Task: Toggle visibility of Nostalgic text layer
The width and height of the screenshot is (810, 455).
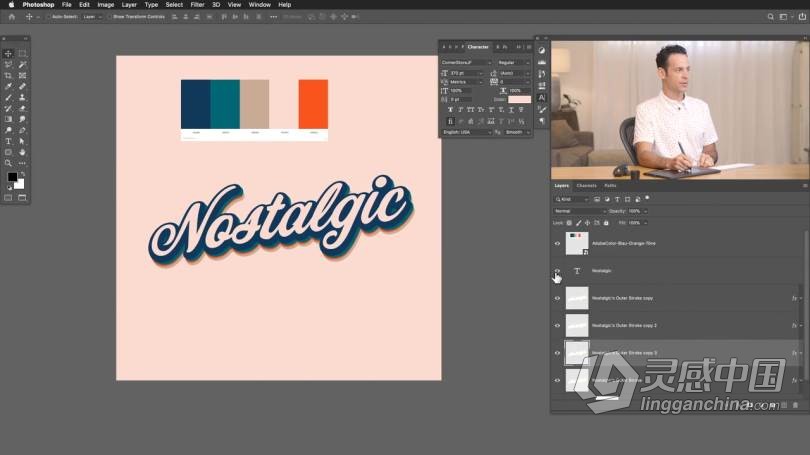Action: pos(558,271)
